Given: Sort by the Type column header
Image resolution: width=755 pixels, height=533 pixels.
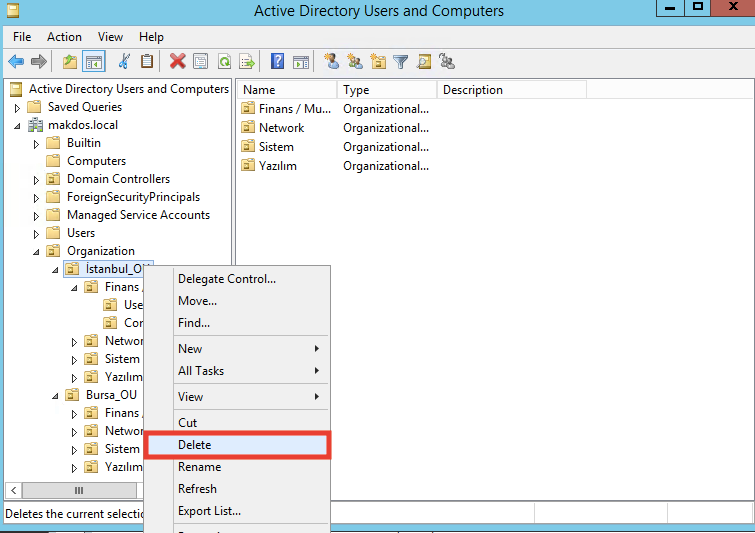Looking at the screenshot, I should pos(387,90).
